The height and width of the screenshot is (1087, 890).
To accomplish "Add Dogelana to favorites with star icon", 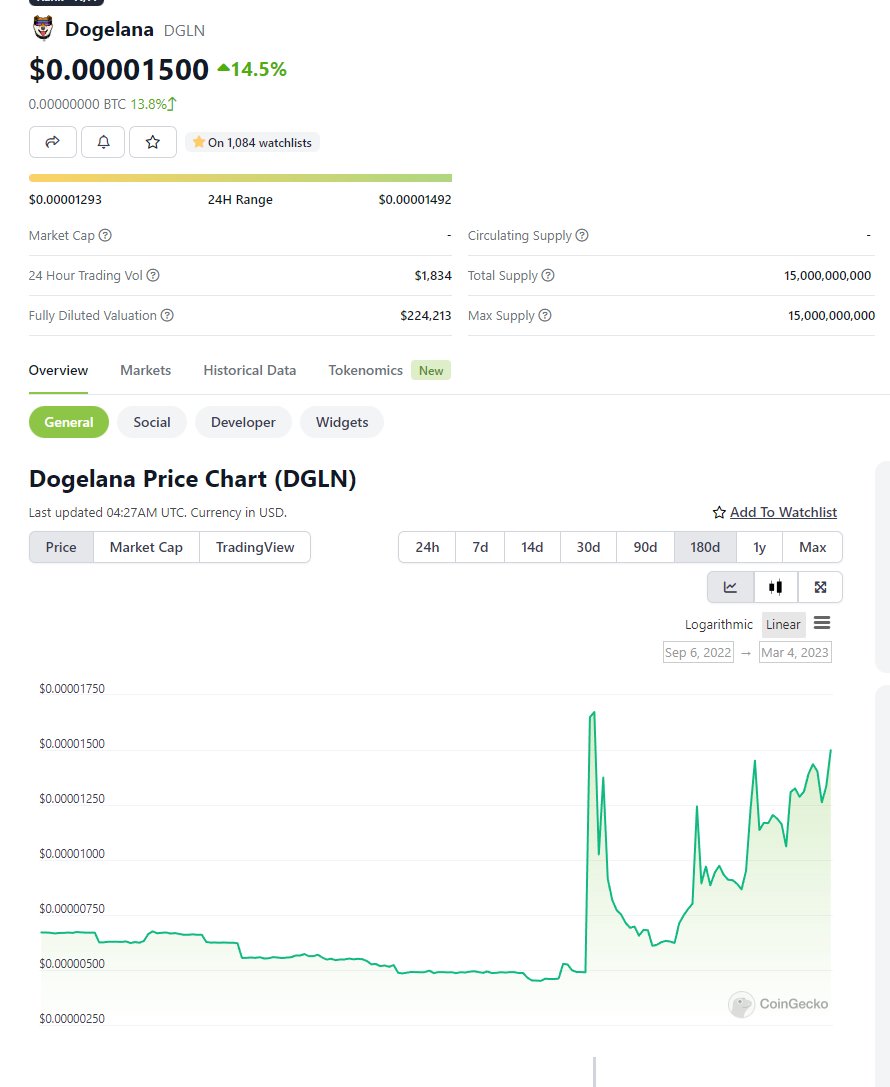I will click(x=152, y=142).
